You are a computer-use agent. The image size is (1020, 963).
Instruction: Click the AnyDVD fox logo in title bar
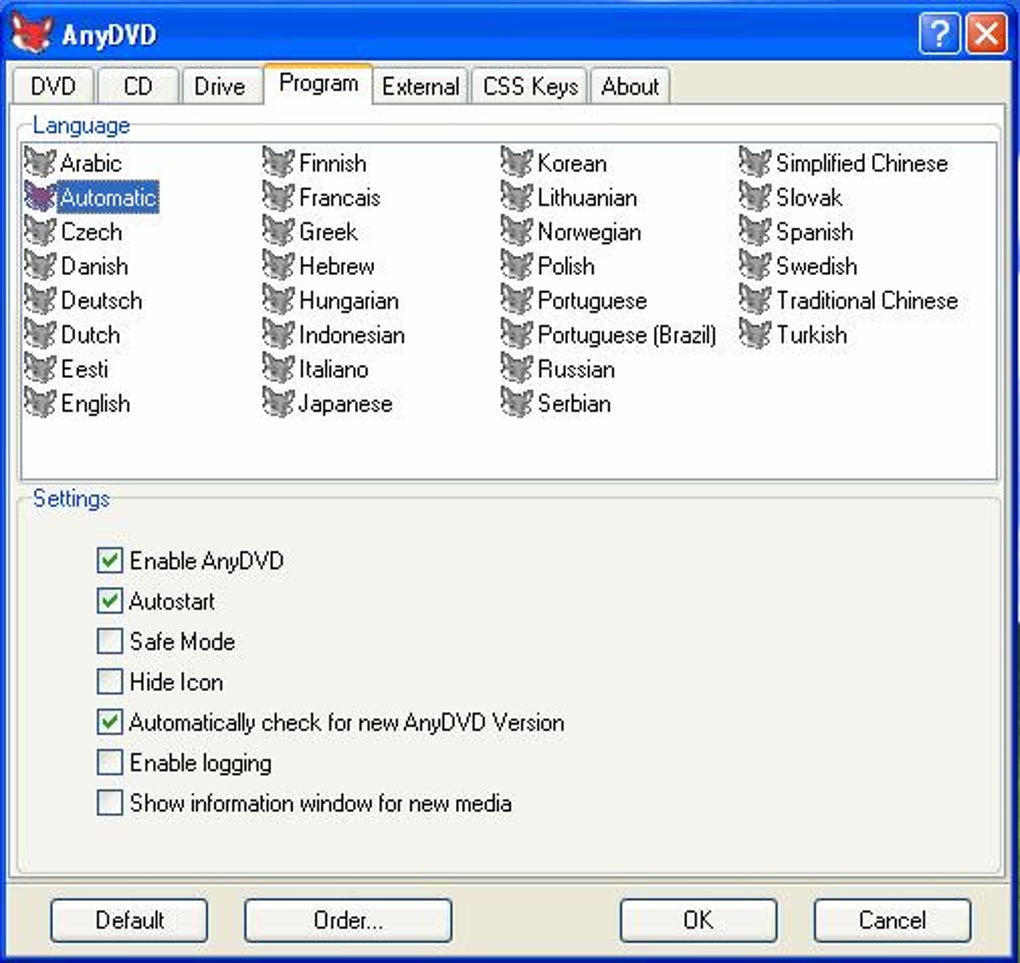[x=31, y=33]
